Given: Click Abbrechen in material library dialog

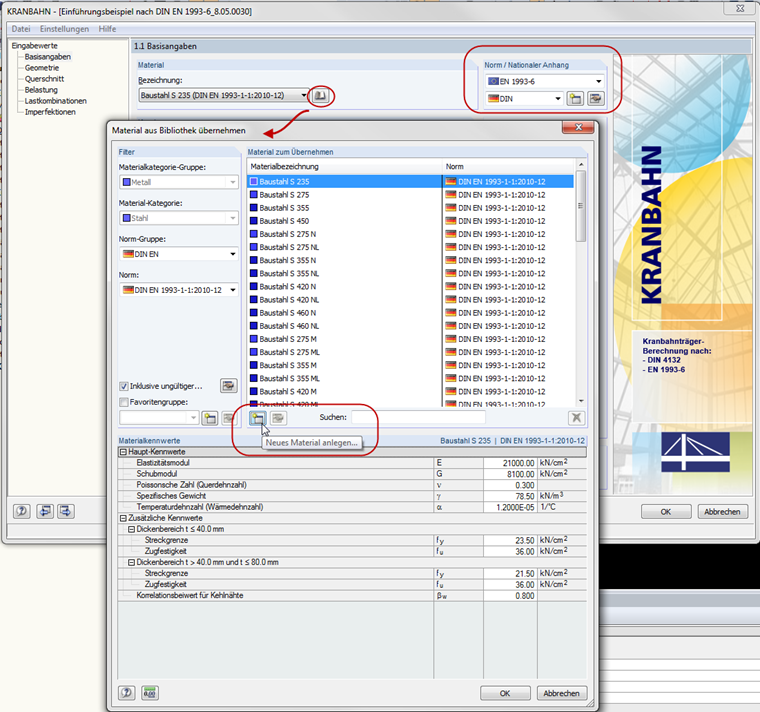Looking at the screenshot, I should 561,693.
